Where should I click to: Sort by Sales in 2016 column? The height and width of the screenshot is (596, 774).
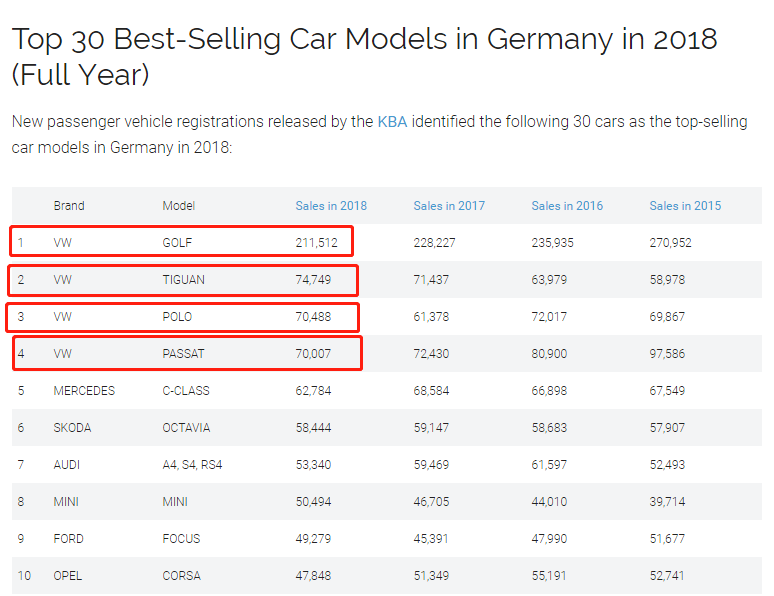pos(567,206)
